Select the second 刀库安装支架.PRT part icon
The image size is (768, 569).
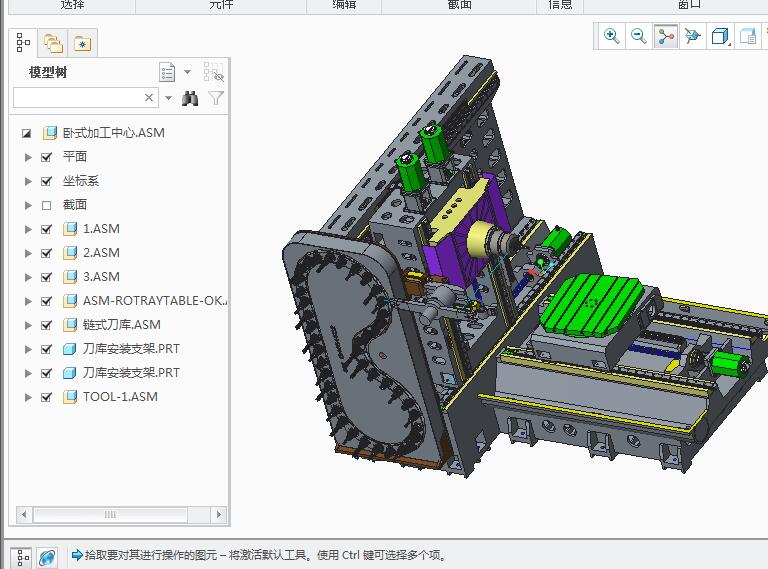pyautogui.click(x=70, y=373)
